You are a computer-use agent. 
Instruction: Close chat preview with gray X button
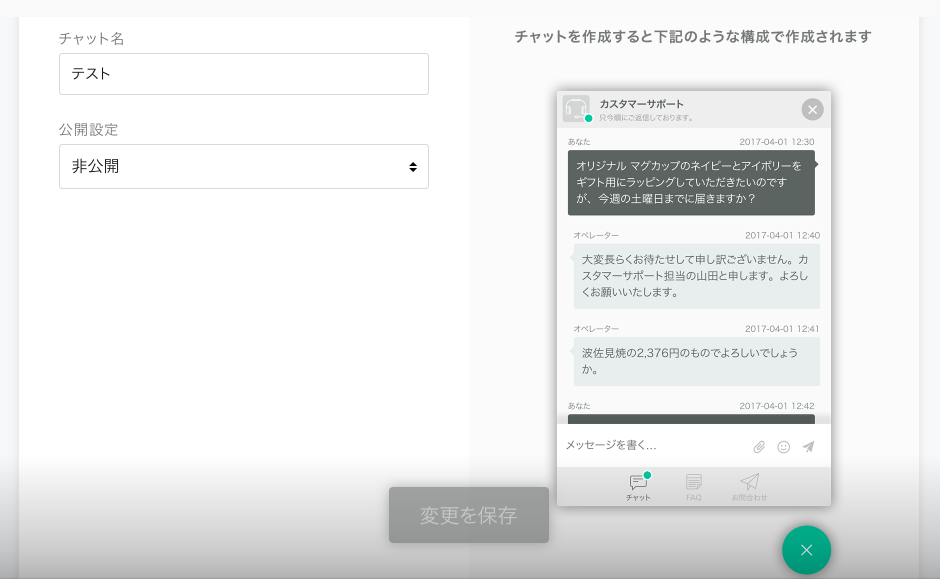(812, 109)
